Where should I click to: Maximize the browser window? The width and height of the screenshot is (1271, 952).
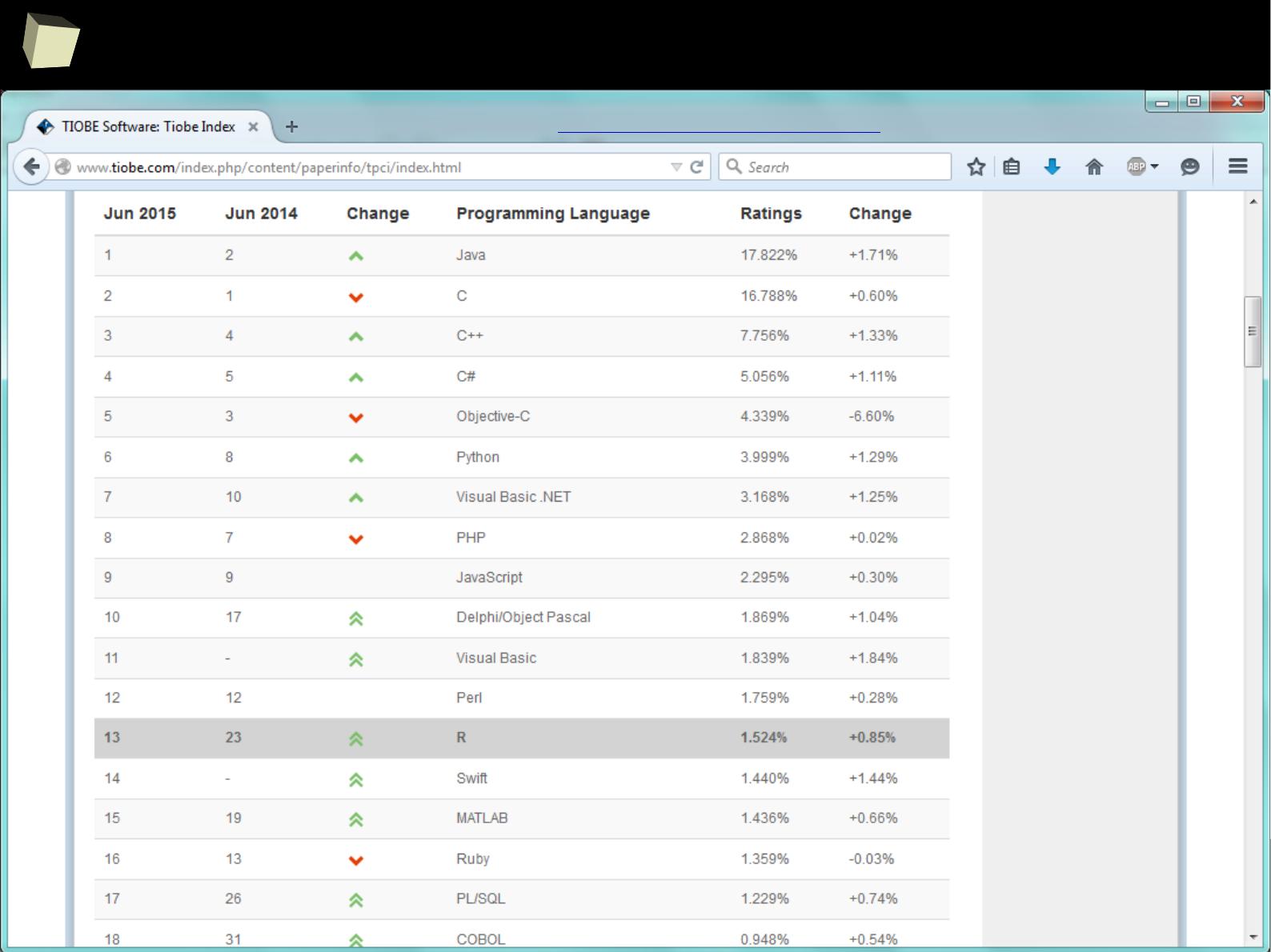click(1194, 102)
